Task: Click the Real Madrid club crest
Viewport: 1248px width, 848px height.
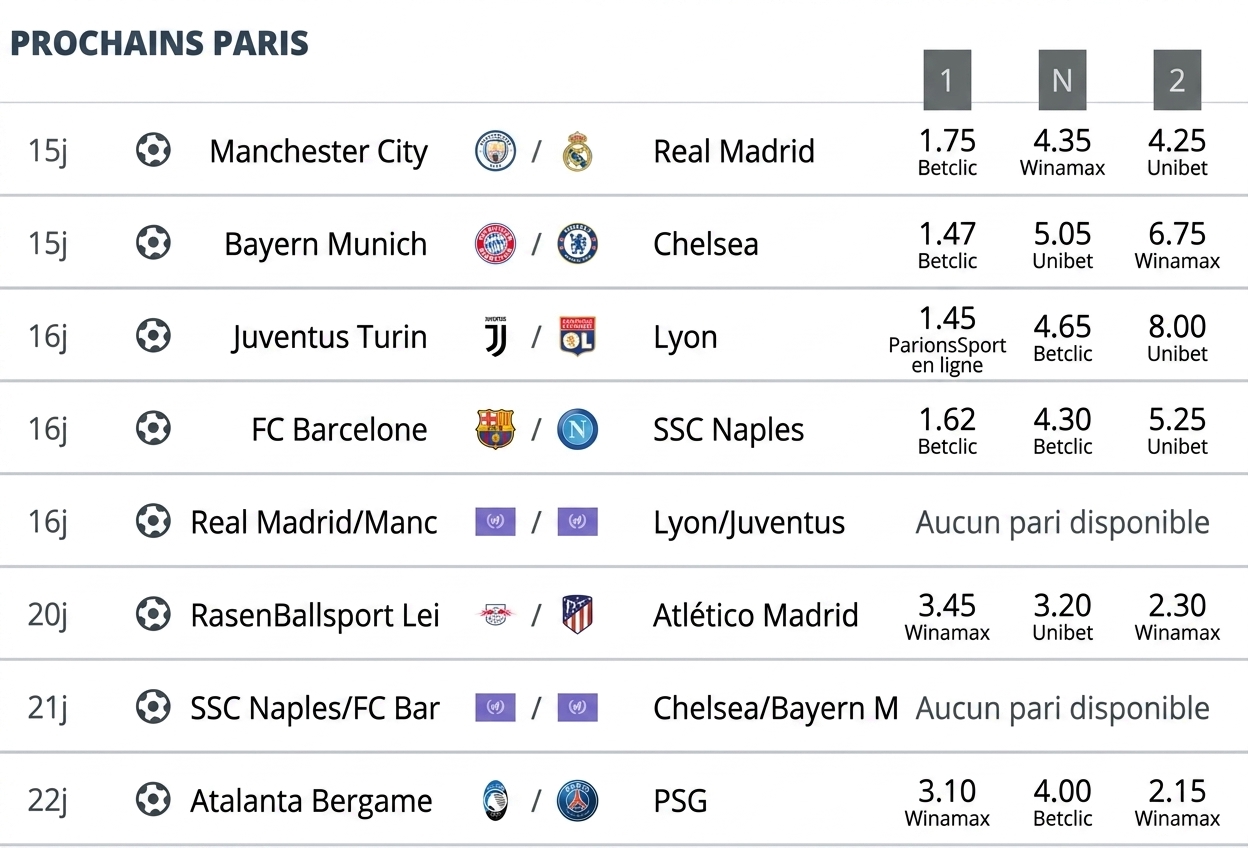Action: coord(577,151)
